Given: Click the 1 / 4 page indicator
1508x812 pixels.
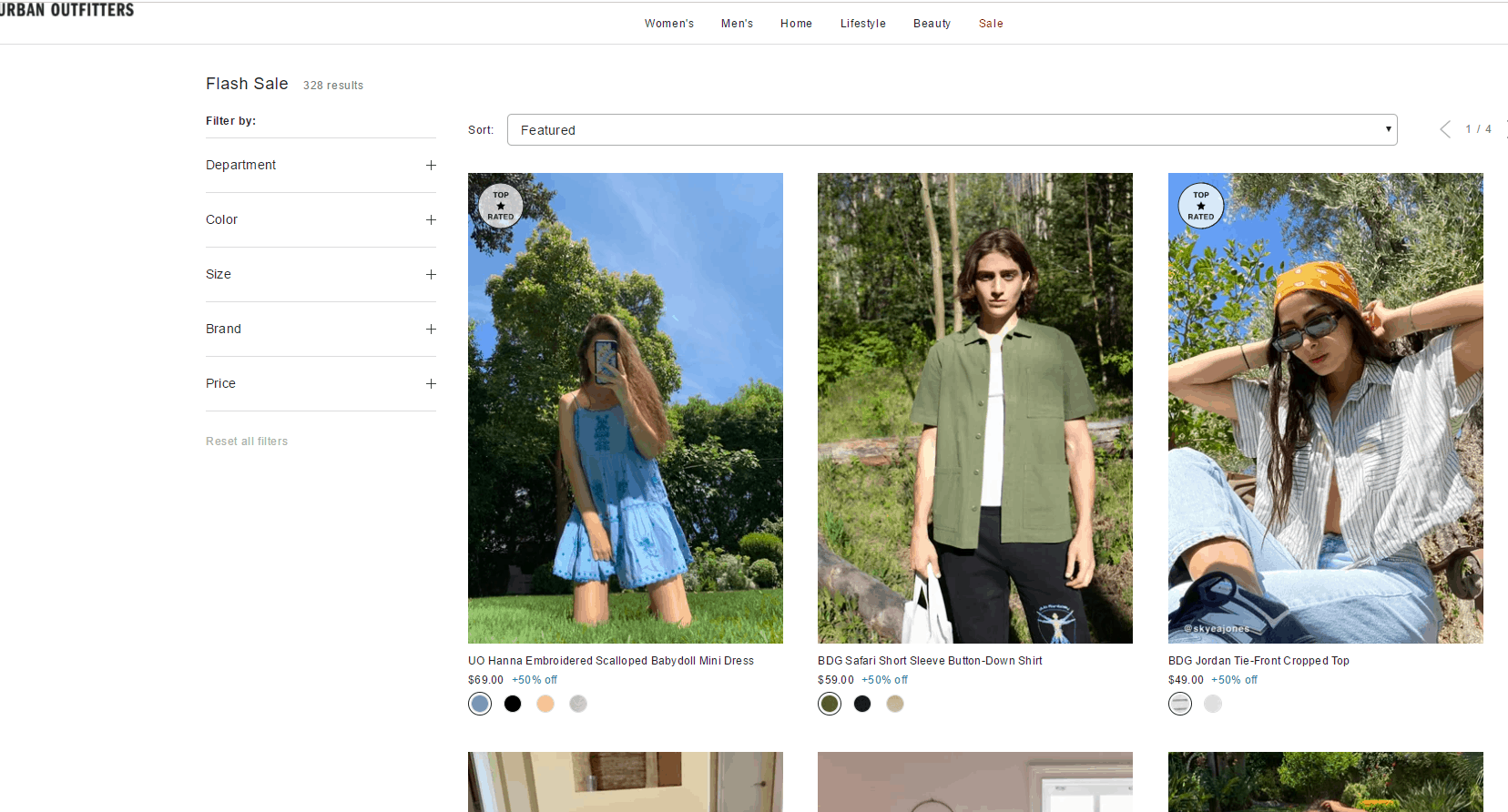Looking at the screenshot, I should coord(1478,129).
